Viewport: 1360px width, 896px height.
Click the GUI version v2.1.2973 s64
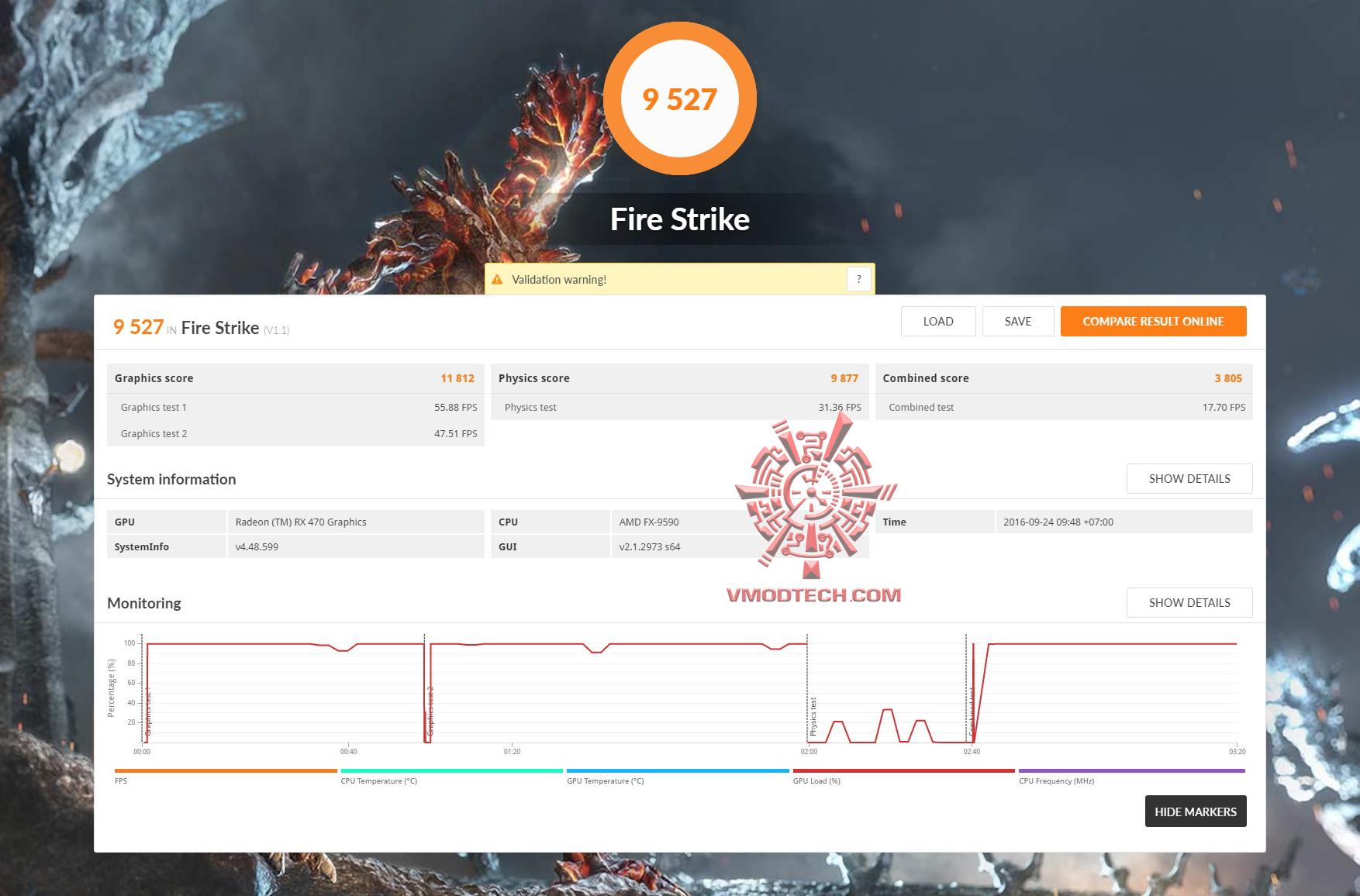[650, 546]
